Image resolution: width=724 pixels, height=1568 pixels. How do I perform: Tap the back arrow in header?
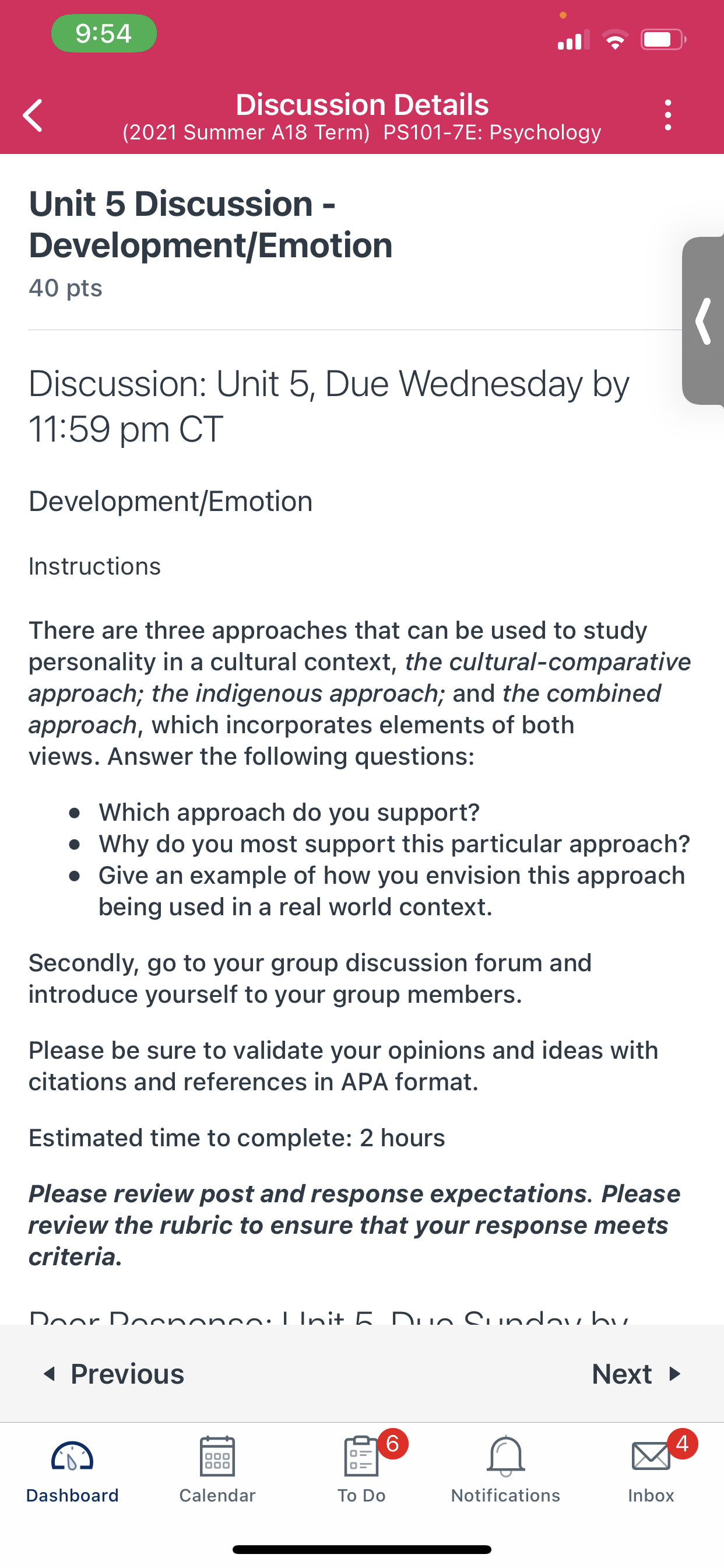pyautogui.click(x=33, y=115)
